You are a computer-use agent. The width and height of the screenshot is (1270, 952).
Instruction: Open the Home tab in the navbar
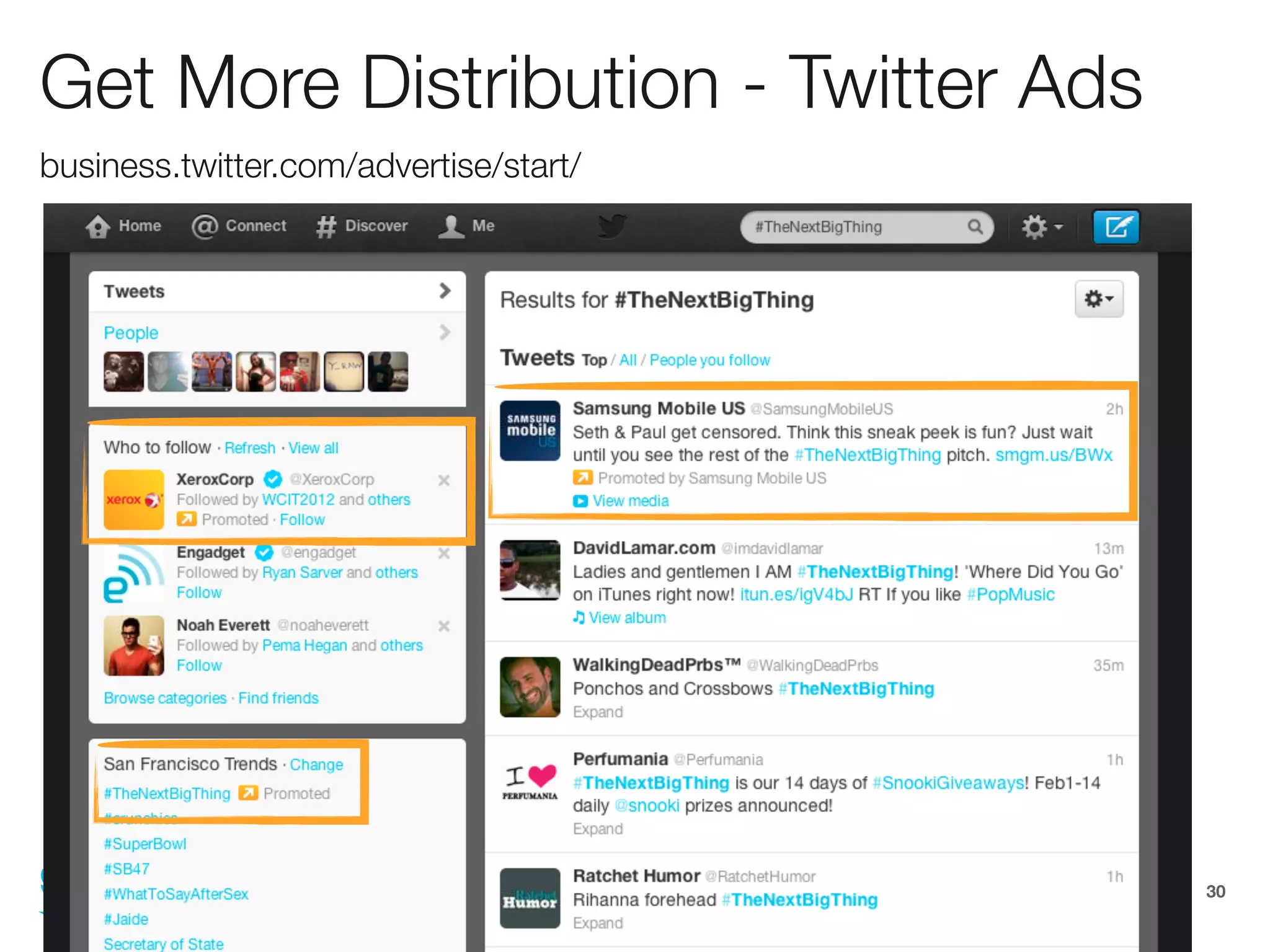coord(123,226)
